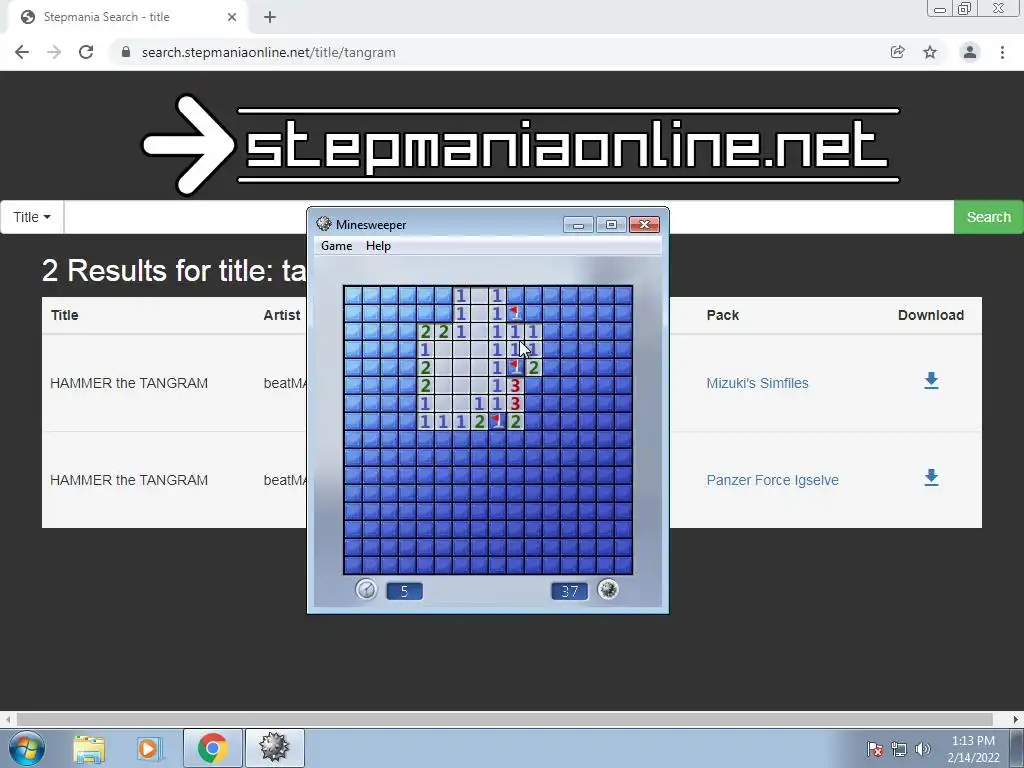Download the Mizuki's Simfiles row song
The width and height of the screenshot is (1024, 768).
tap(931, 381)
